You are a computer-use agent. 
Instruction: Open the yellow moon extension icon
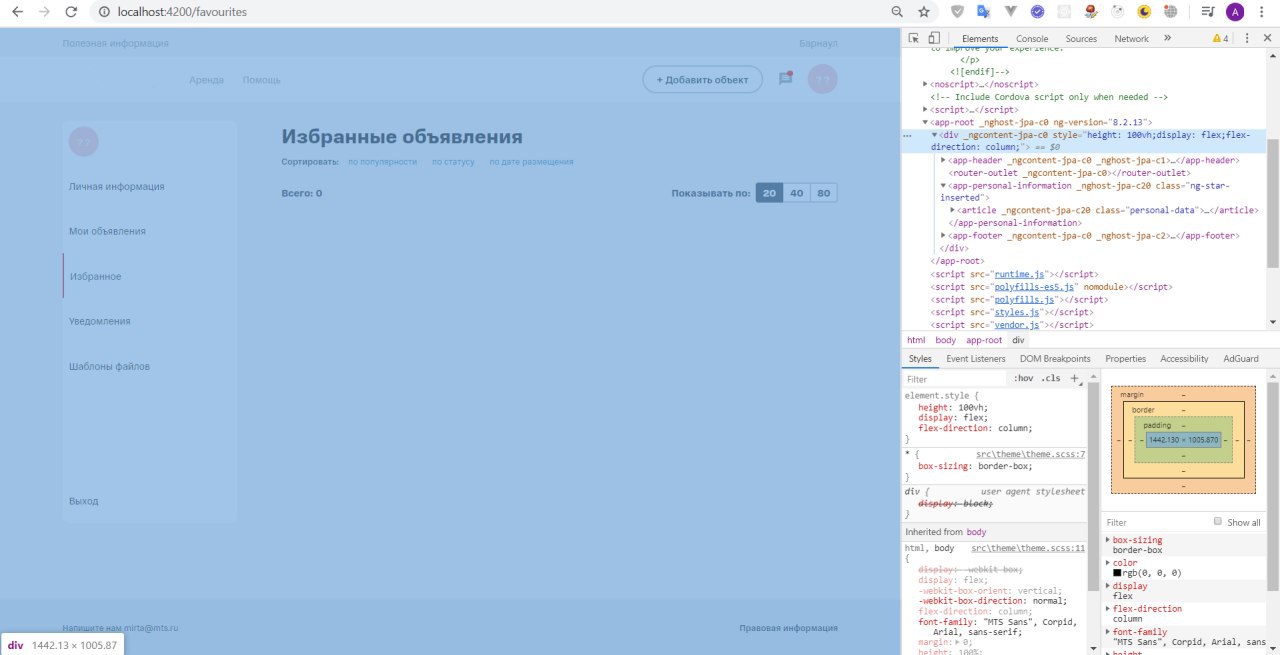click(1144, 12)
